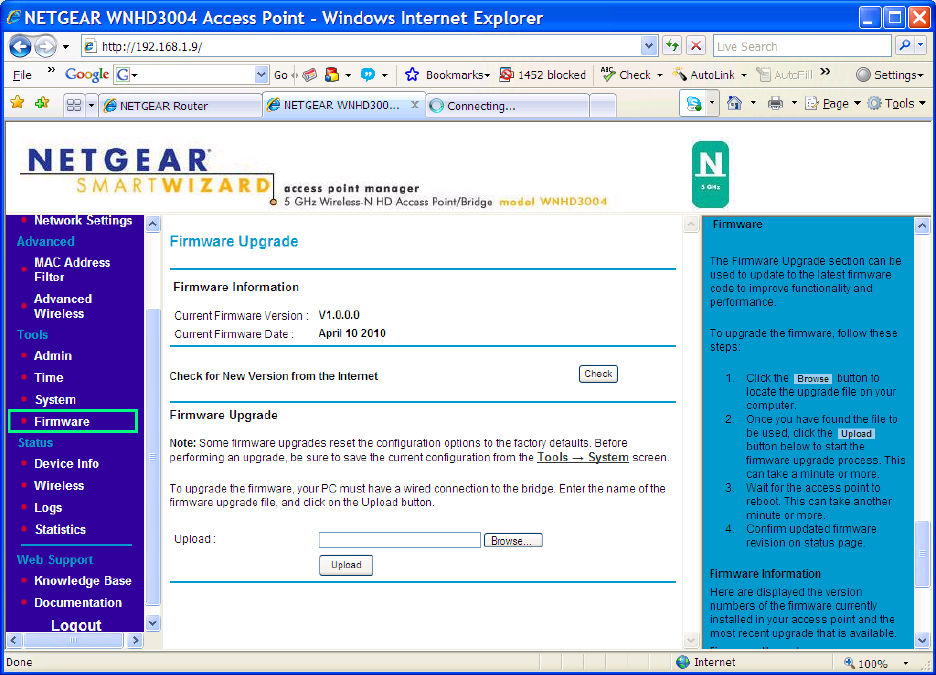Go forward with the browser Forward arrow
936x675 pixels.
[46, 46]
